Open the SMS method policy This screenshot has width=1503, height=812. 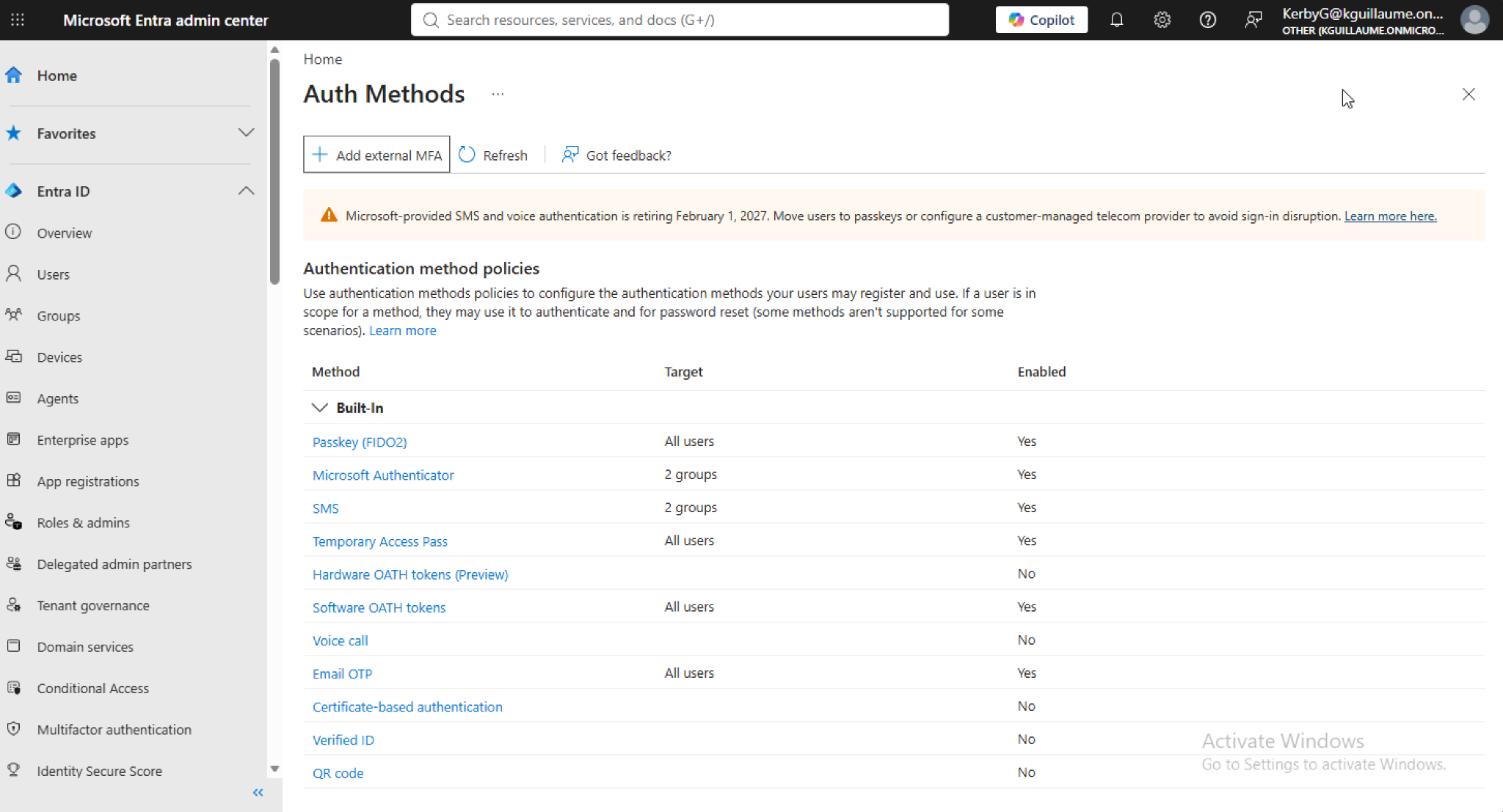coord(325,508)
